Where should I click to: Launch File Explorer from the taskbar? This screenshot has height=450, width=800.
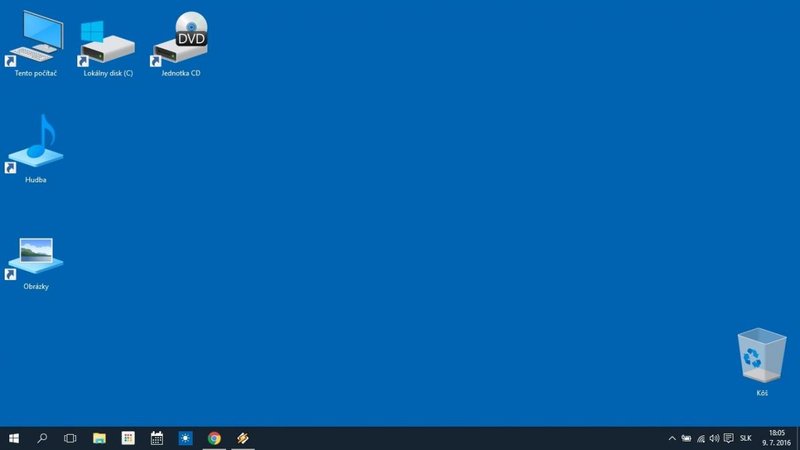point(99,438)
